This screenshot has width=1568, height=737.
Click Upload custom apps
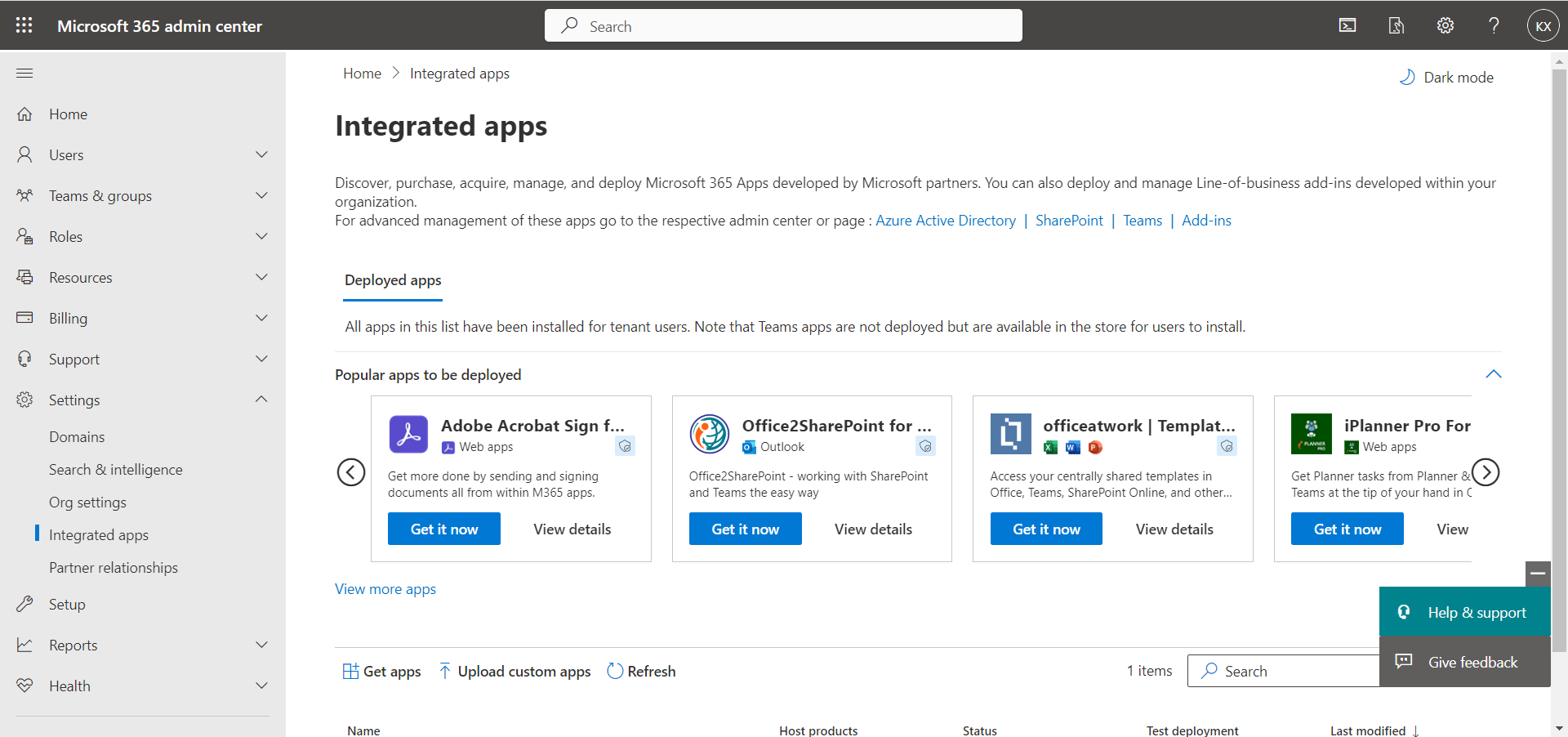click(514, 672)
